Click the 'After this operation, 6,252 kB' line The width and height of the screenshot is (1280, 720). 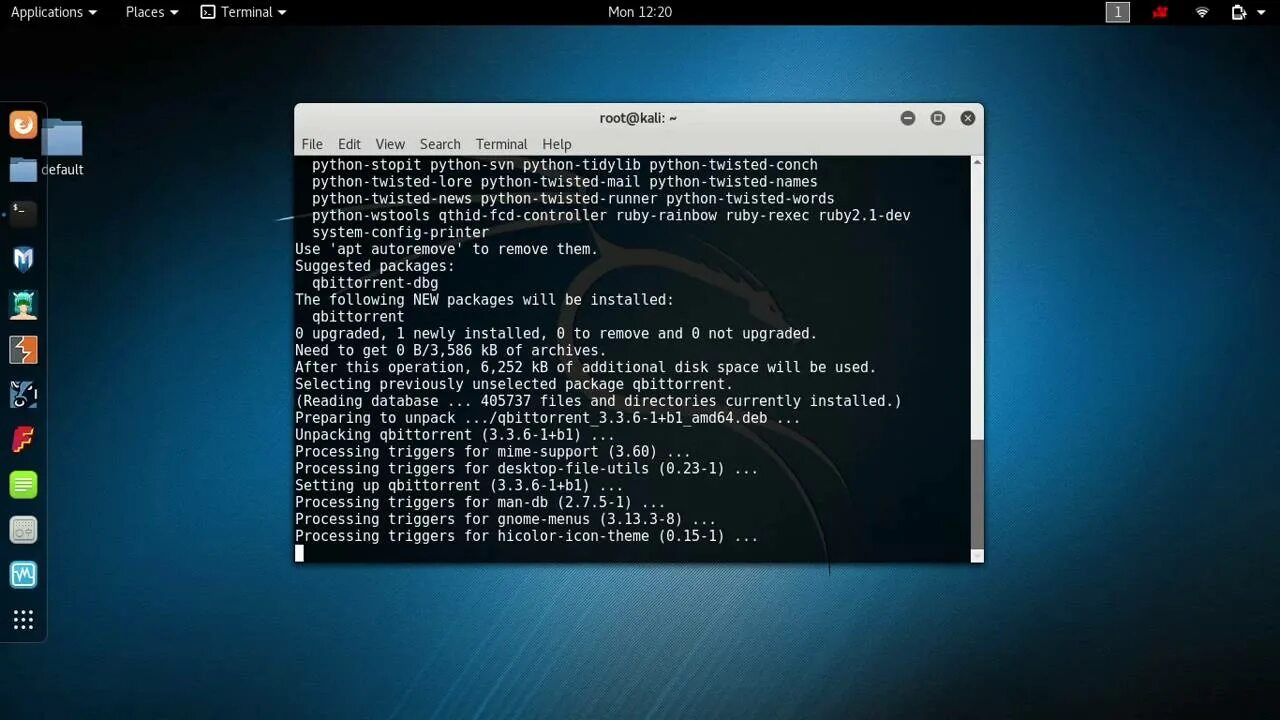pyautogui.click(x=585, y=368)
